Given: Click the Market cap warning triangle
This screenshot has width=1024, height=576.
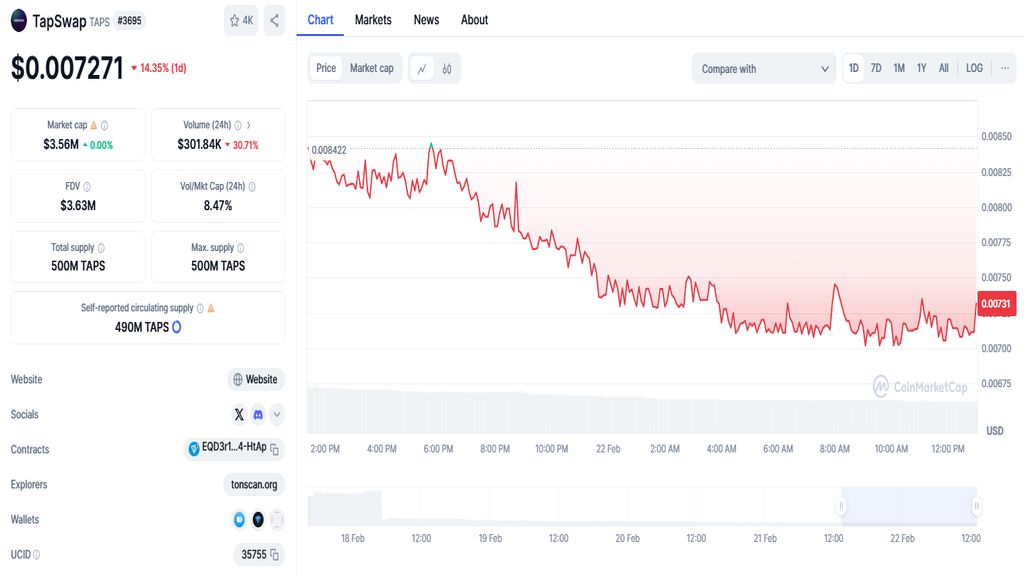Looking at the screenshot, I should [93, 125].
